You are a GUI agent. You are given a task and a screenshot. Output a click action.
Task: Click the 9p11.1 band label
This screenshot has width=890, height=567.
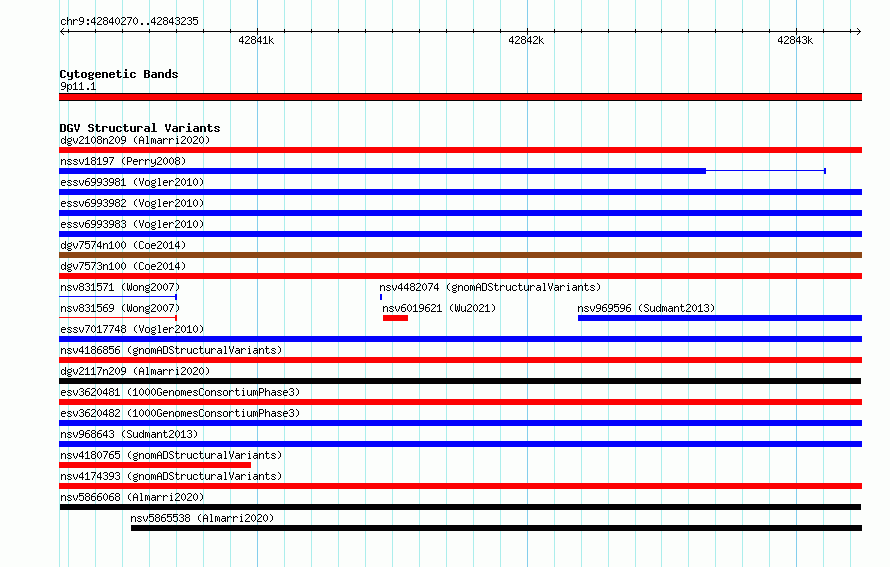point(78,86)
